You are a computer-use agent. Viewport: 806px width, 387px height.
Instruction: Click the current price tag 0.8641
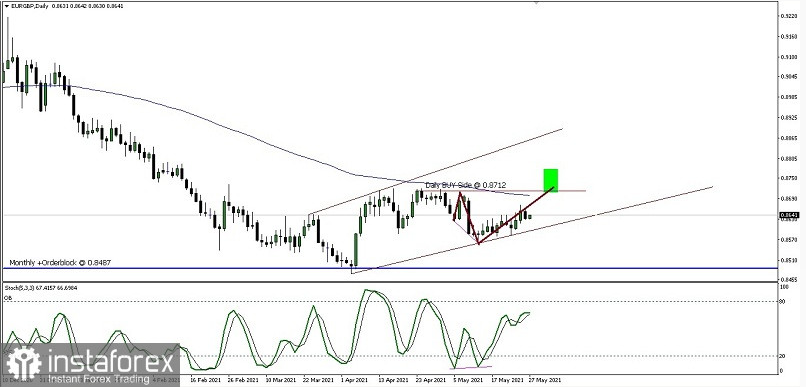point(789,215)
